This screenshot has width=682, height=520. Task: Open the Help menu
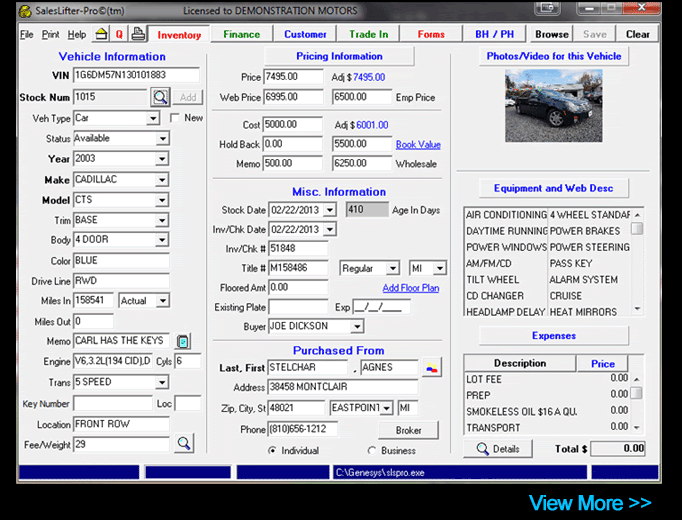point(77,34)
